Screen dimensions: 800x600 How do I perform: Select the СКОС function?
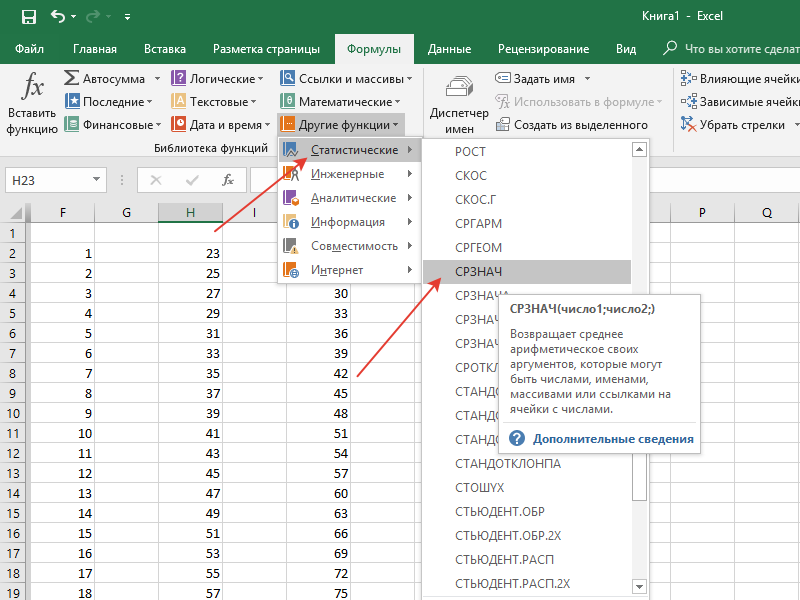point(527,176)
